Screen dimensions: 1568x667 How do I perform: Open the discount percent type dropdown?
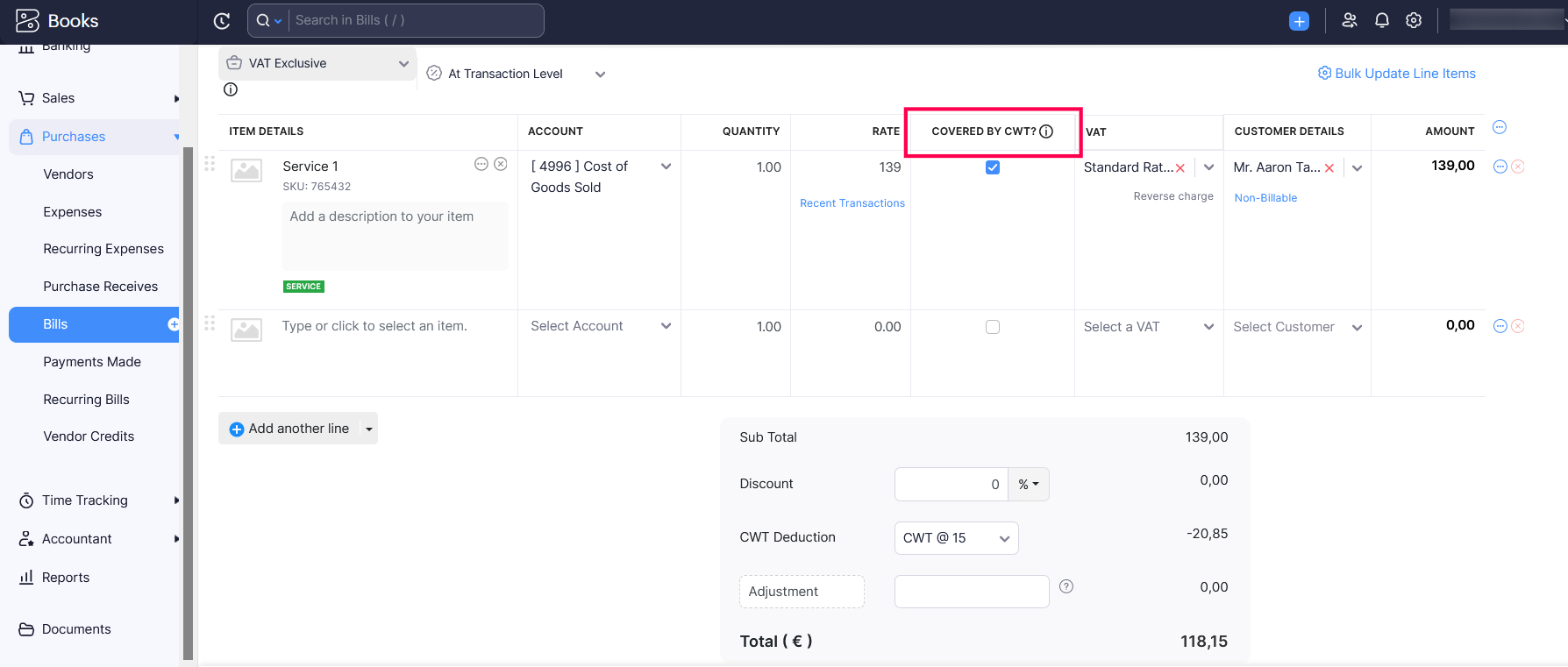[1029, 485]
